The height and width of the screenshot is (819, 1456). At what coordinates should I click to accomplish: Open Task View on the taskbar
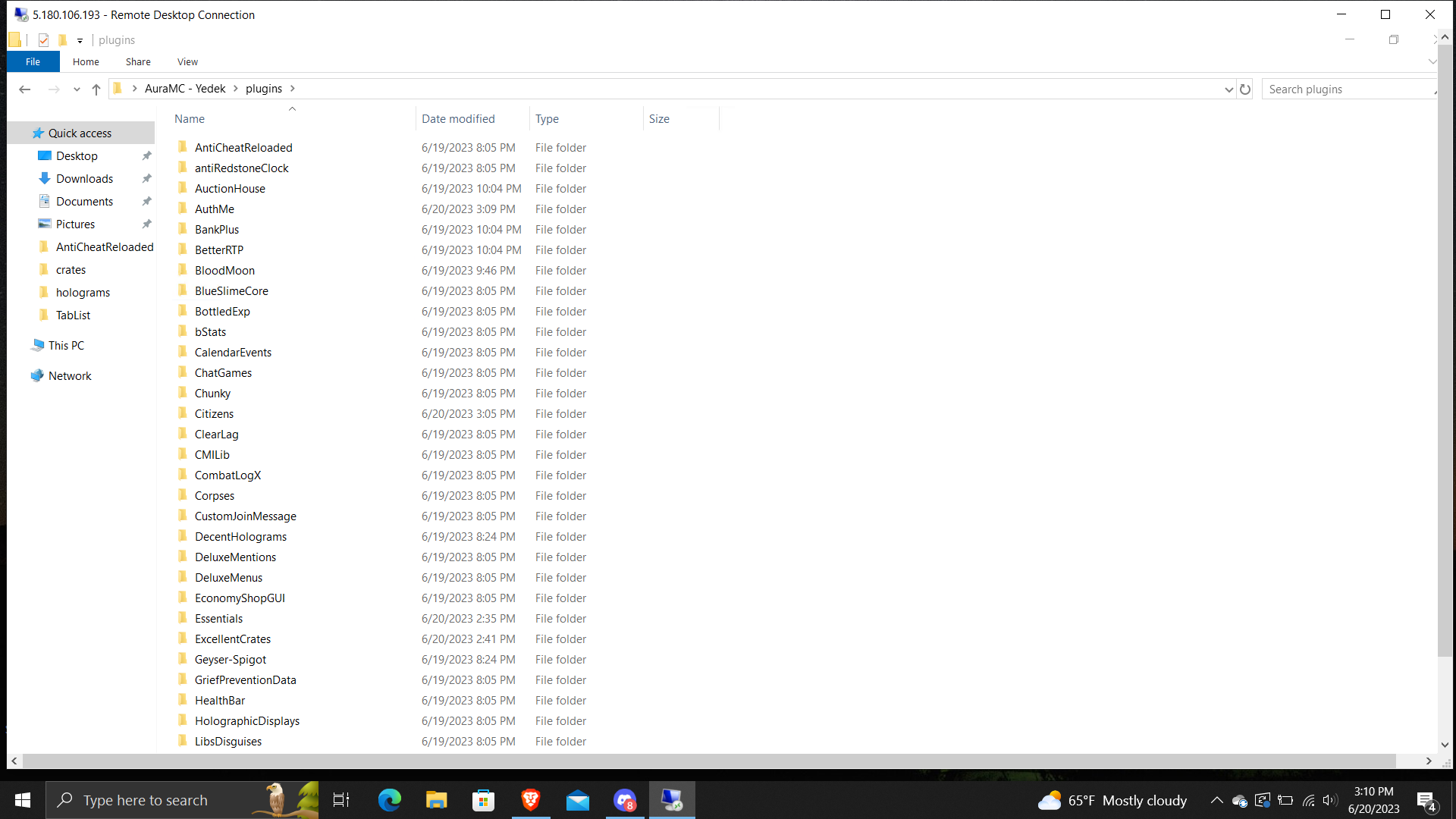341,800
